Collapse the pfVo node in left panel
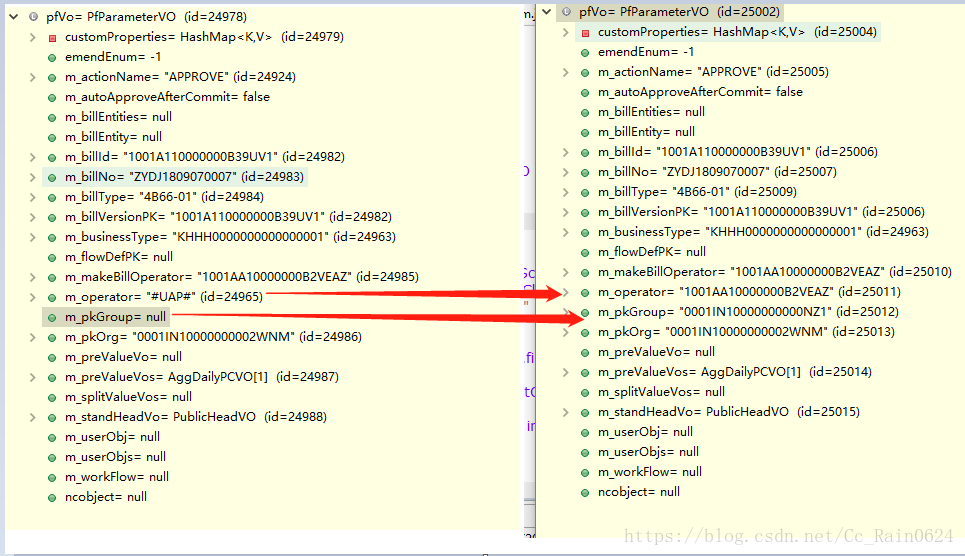This screenshot has width=965, height=556. click(x=14, y=17)
